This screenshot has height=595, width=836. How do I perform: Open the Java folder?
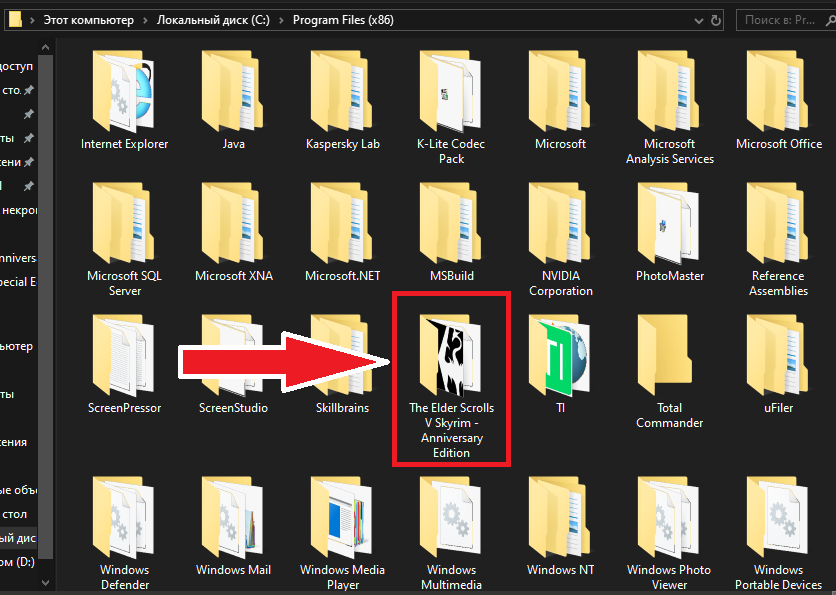click(234, 101)
